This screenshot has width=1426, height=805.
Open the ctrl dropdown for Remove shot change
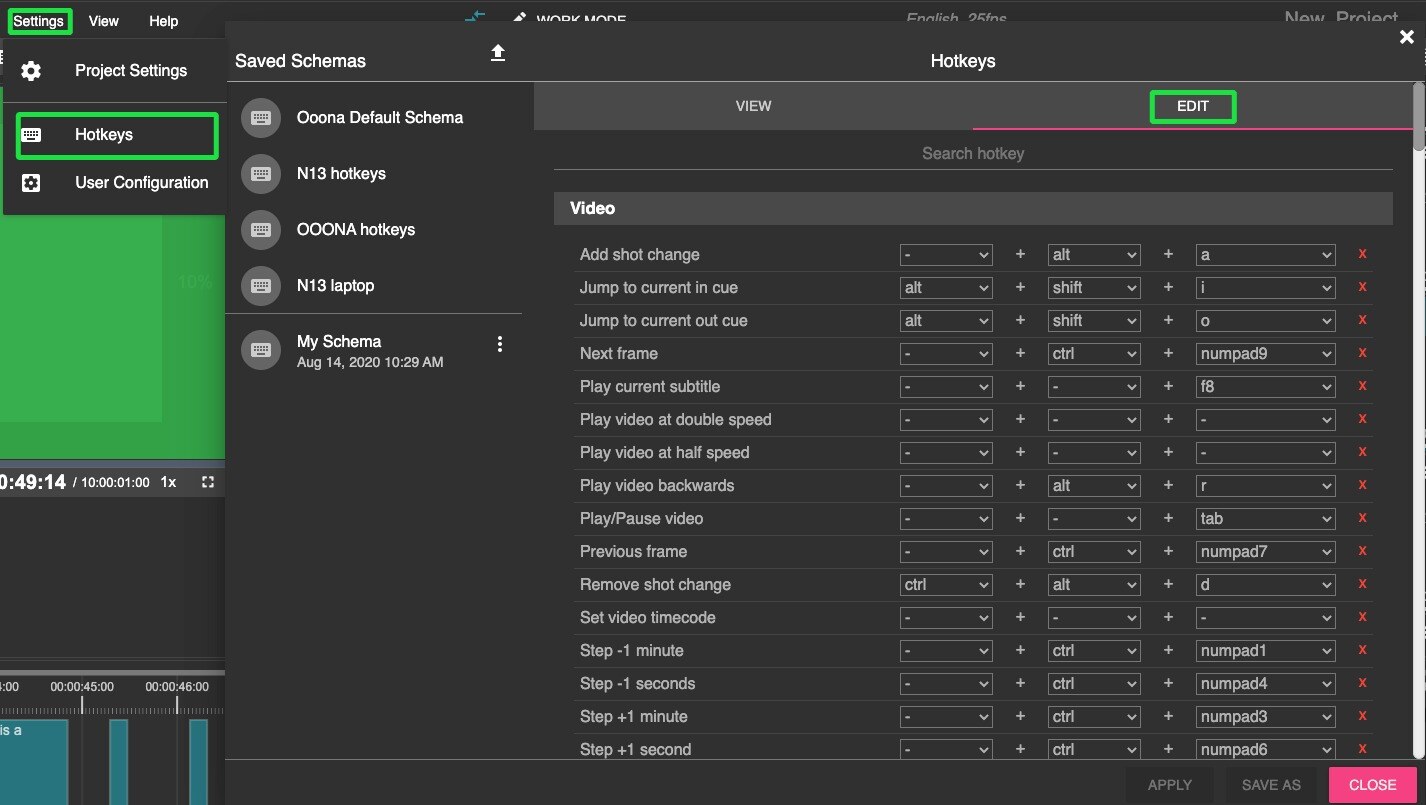coord(945,584)
